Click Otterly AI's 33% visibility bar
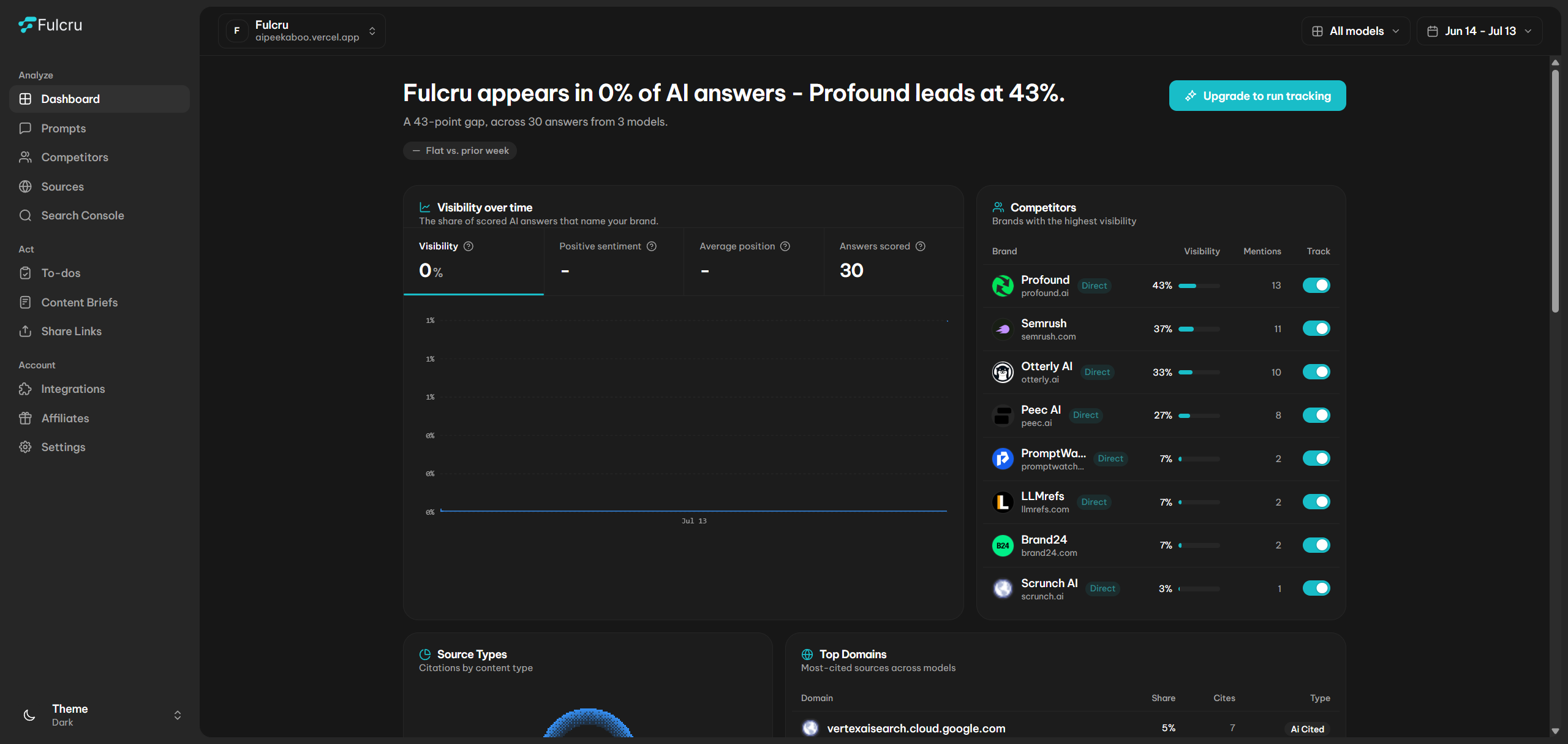The width and height of the screenshot is (1568, 744). pyautogui.click(x=1199, y=372)
